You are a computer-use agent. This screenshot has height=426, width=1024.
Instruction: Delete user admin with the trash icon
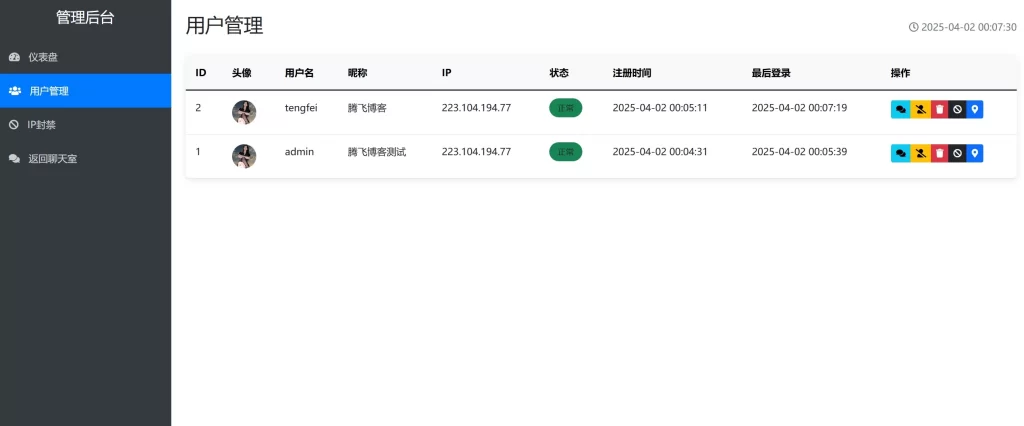[x=939, y=154]
